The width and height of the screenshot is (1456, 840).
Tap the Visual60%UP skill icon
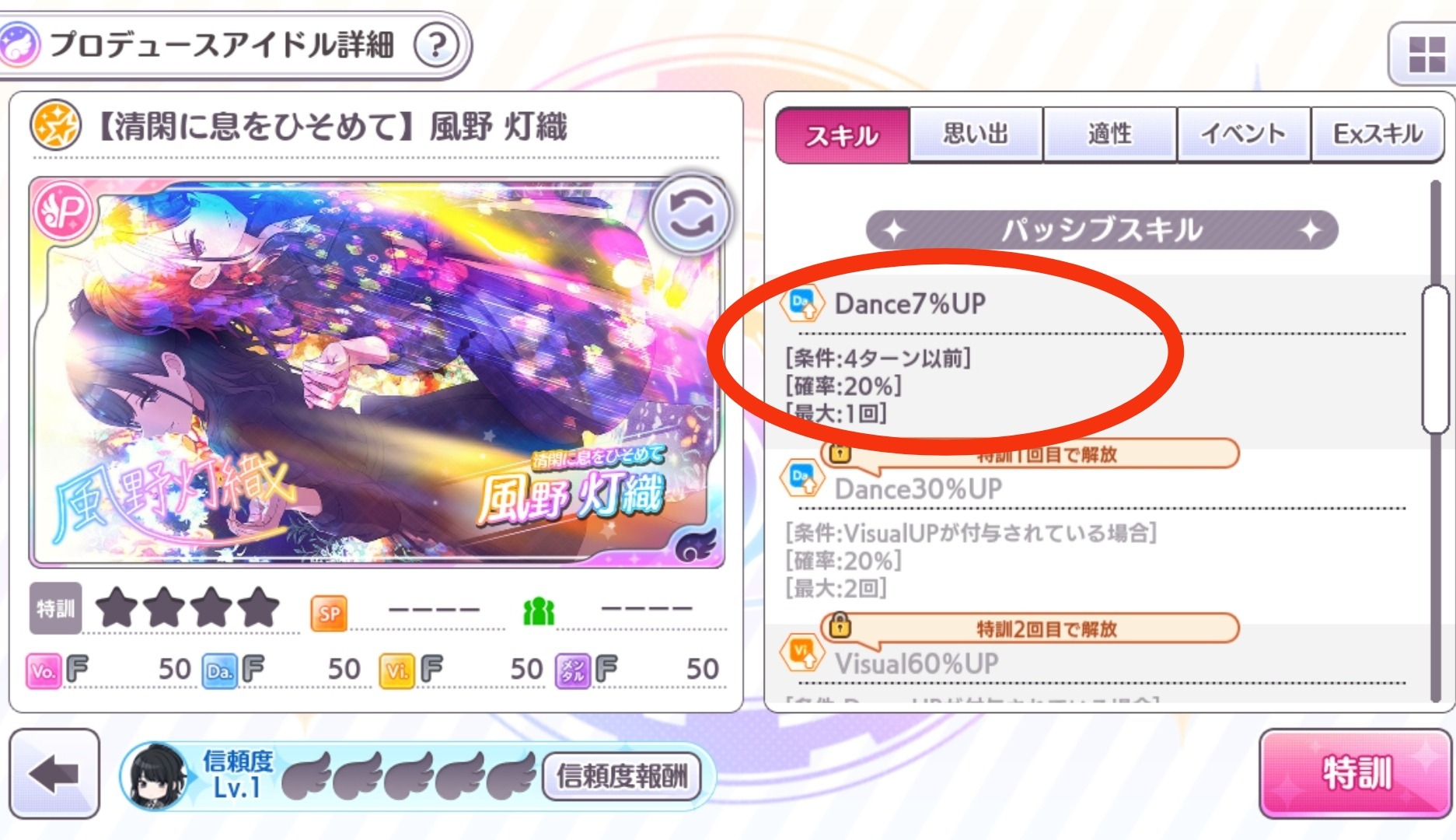coord(803,653)
